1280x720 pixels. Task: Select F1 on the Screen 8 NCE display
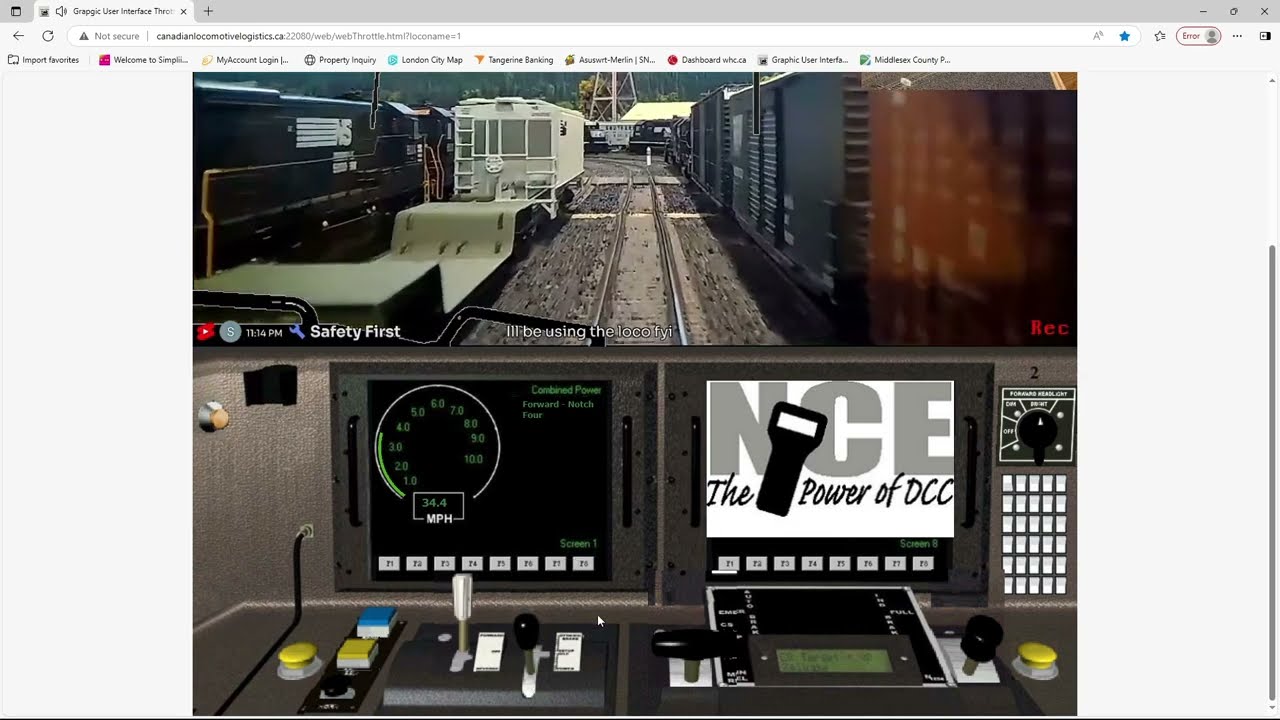coord(729,564)
